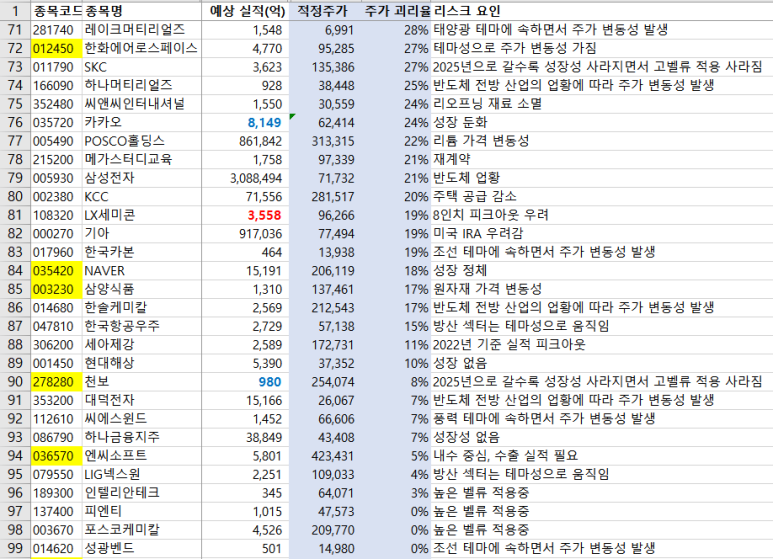Select row header 99
Viewport: 773px width, 559px height.
click(15, 548)
